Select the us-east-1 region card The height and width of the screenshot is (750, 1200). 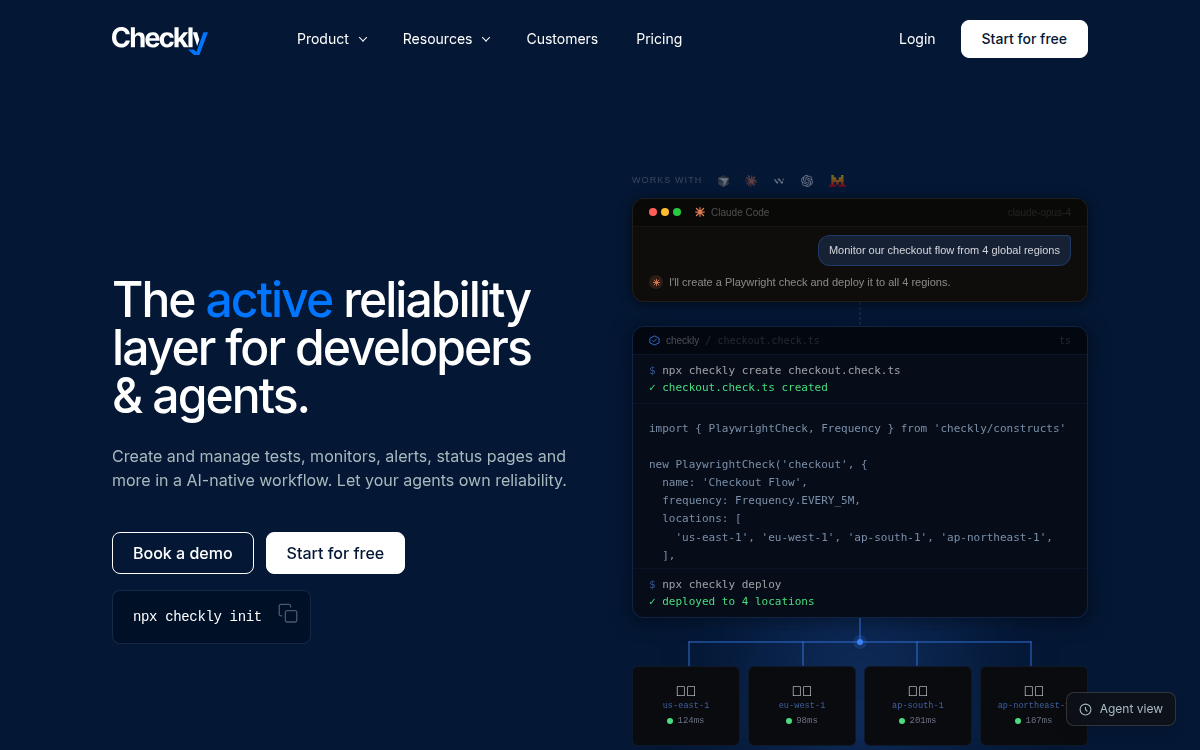coord(686,706)
